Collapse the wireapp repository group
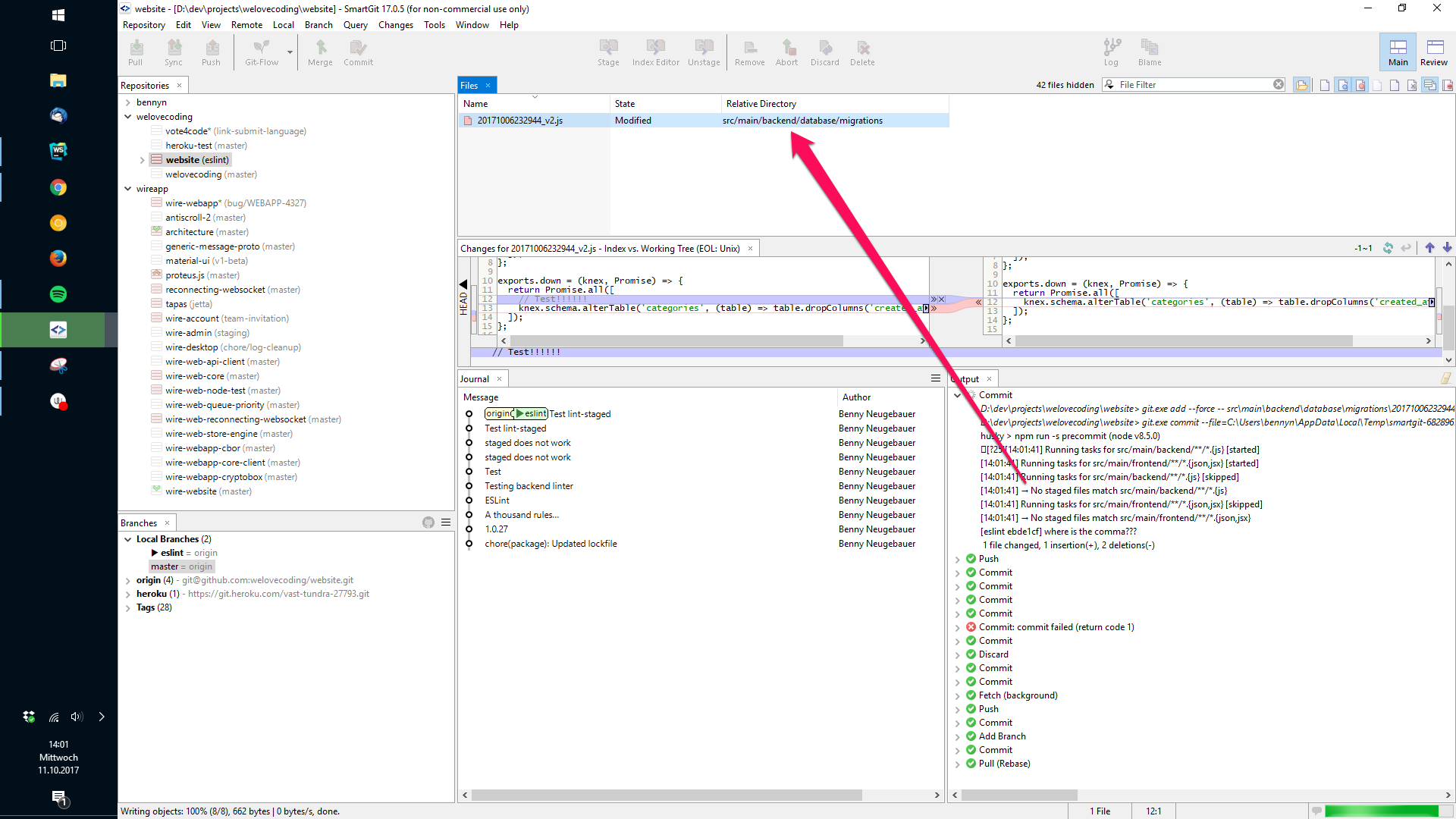Screen dimensions: 1456x819 click(x=128, y=189)
